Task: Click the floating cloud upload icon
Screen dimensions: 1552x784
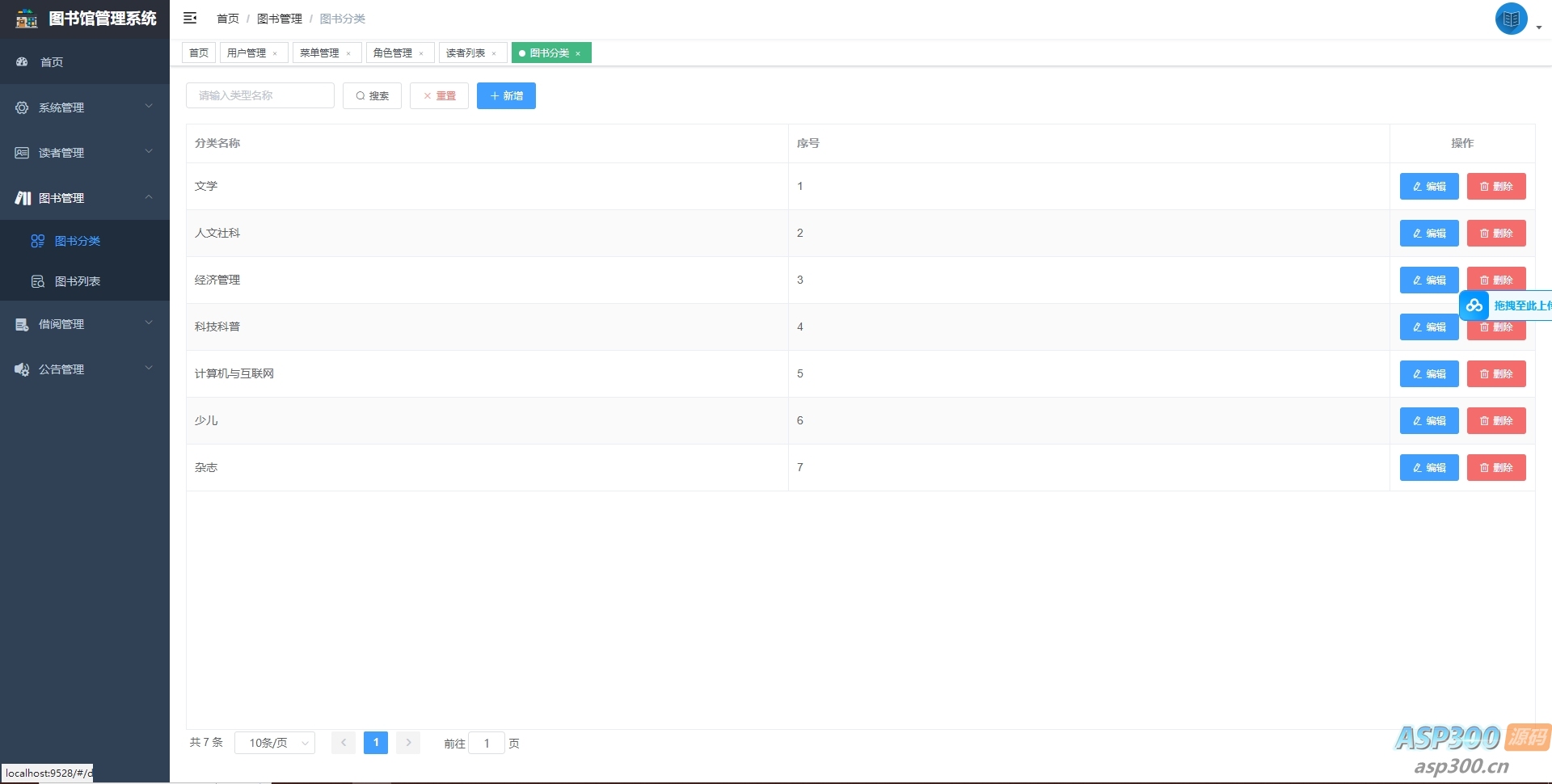Action: pyautogui.click(x=1474, y=306)
